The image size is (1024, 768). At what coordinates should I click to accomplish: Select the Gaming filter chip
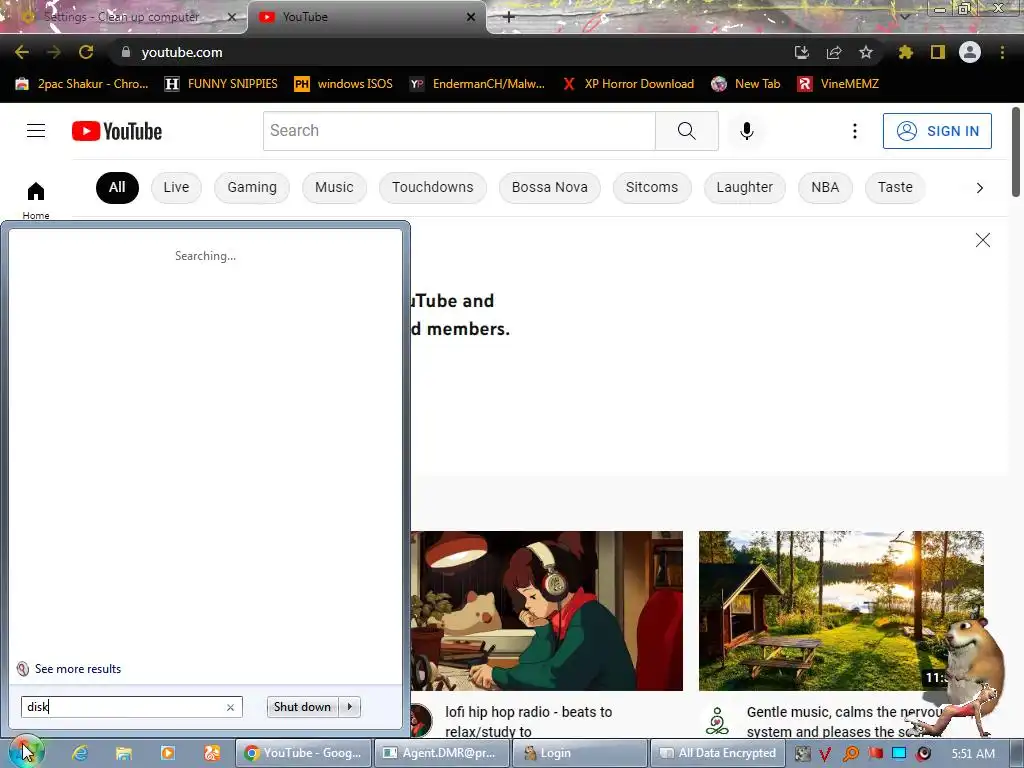click(252, 187)
